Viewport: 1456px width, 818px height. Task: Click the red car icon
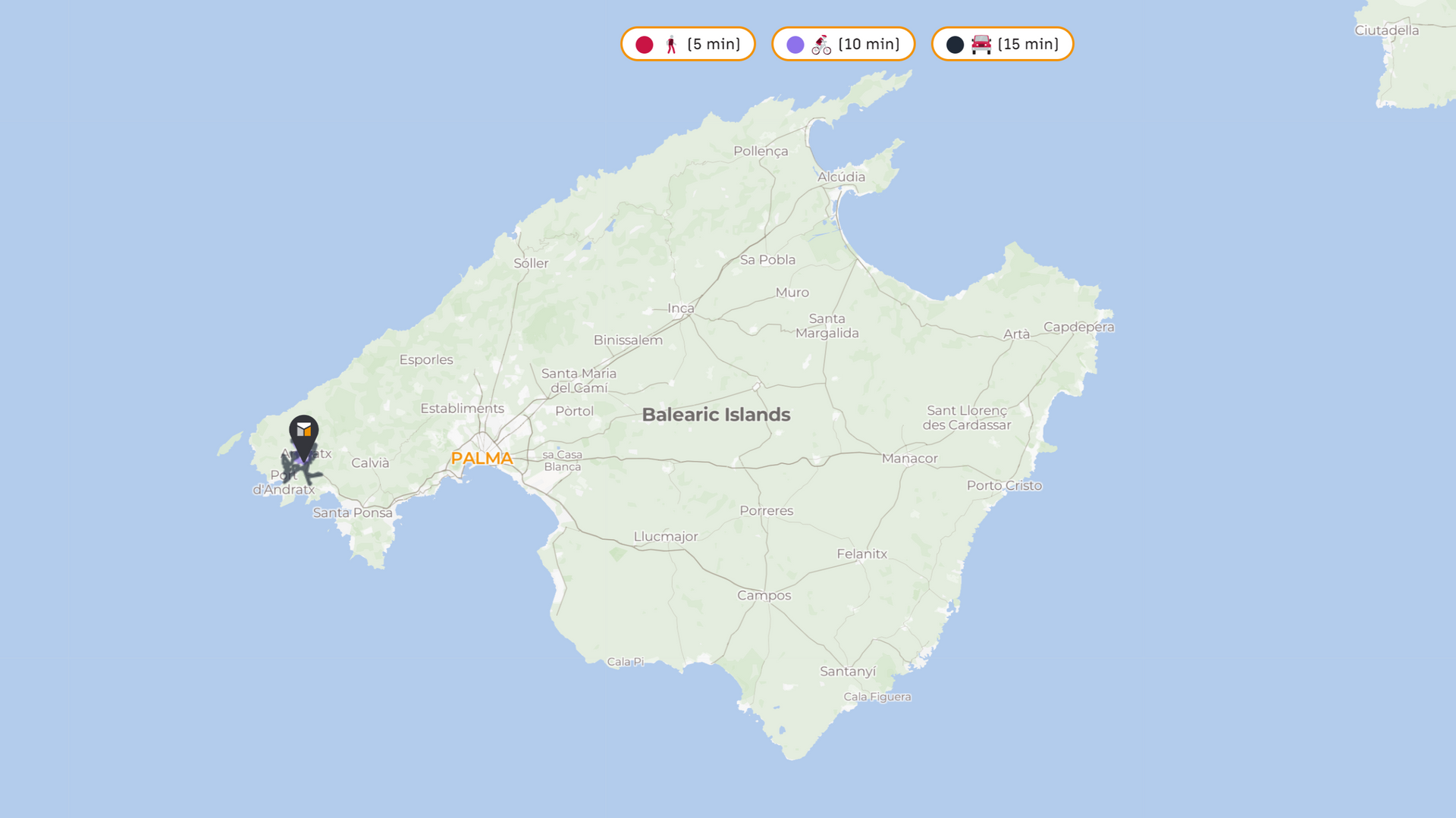(981, 45)
